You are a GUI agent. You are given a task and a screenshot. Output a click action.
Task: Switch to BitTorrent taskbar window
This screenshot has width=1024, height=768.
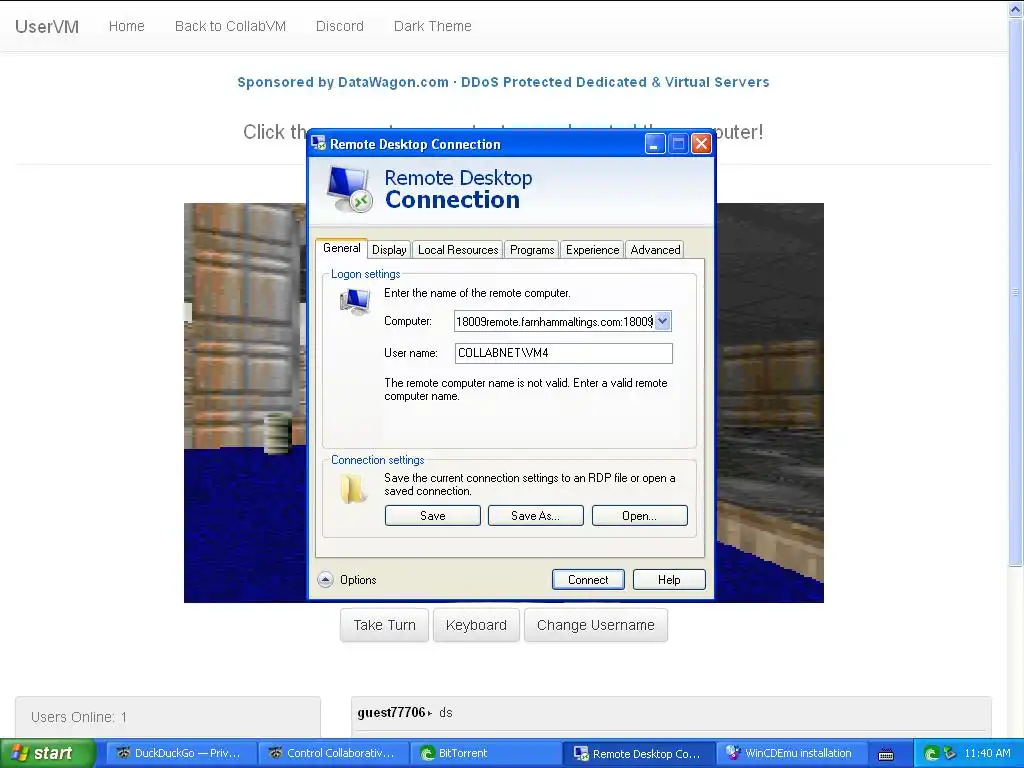(x=486, y=754)
